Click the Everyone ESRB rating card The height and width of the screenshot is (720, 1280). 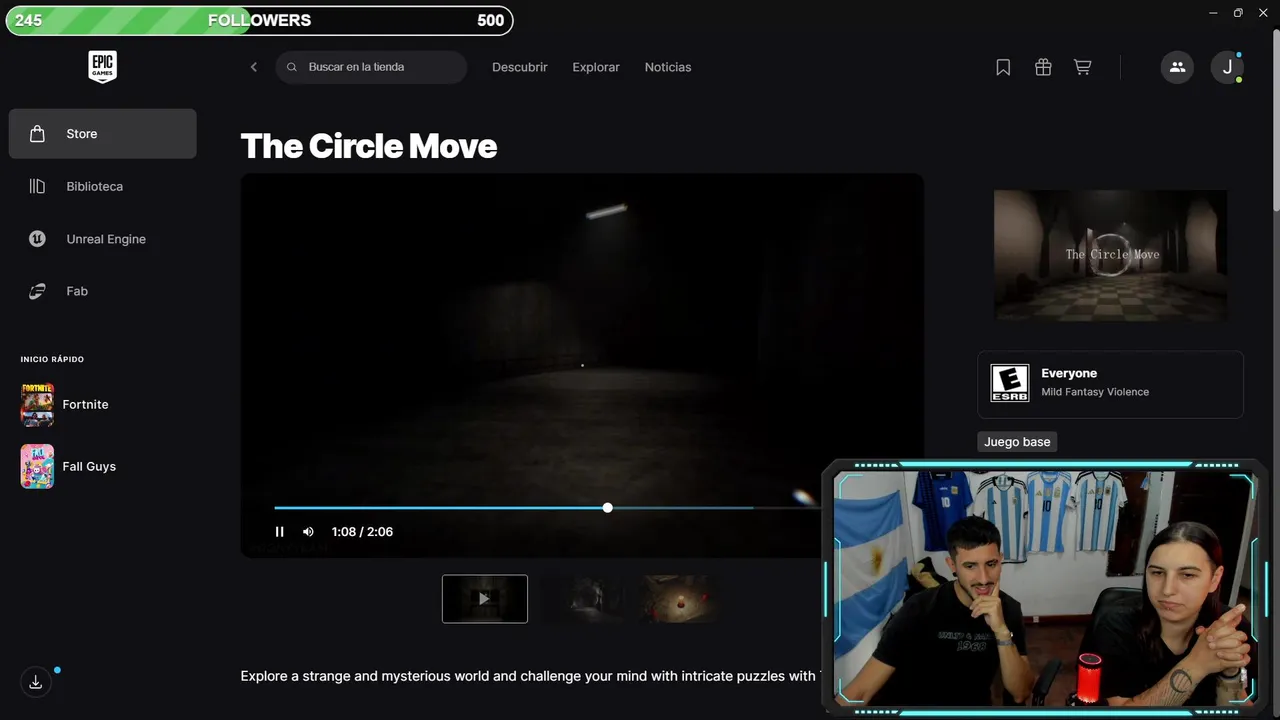pyautogui.click(x=1111, y=384)
